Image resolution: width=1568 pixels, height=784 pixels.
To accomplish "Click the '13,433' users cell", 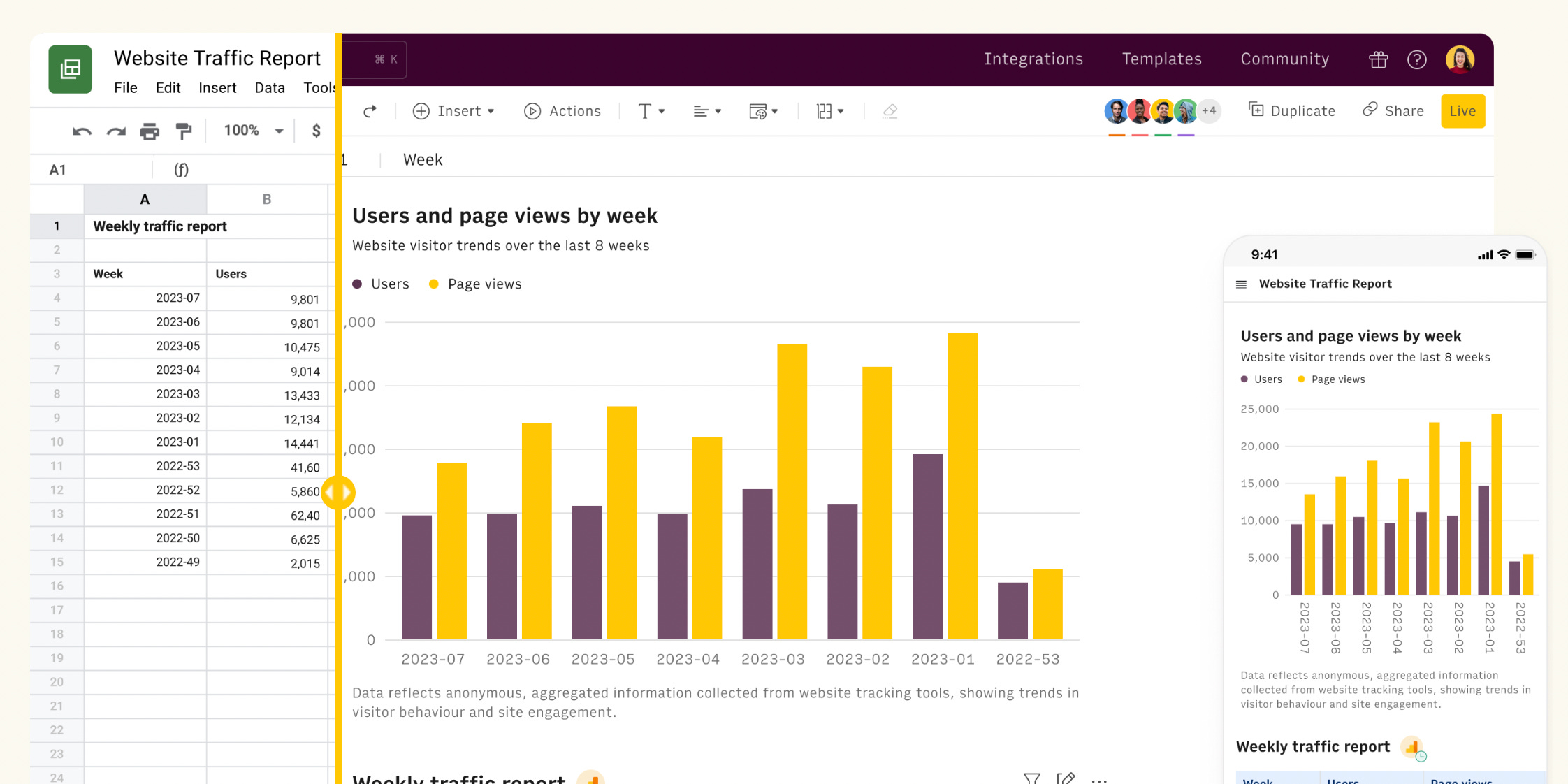I will pyautogui.click(x=267, y=395).
